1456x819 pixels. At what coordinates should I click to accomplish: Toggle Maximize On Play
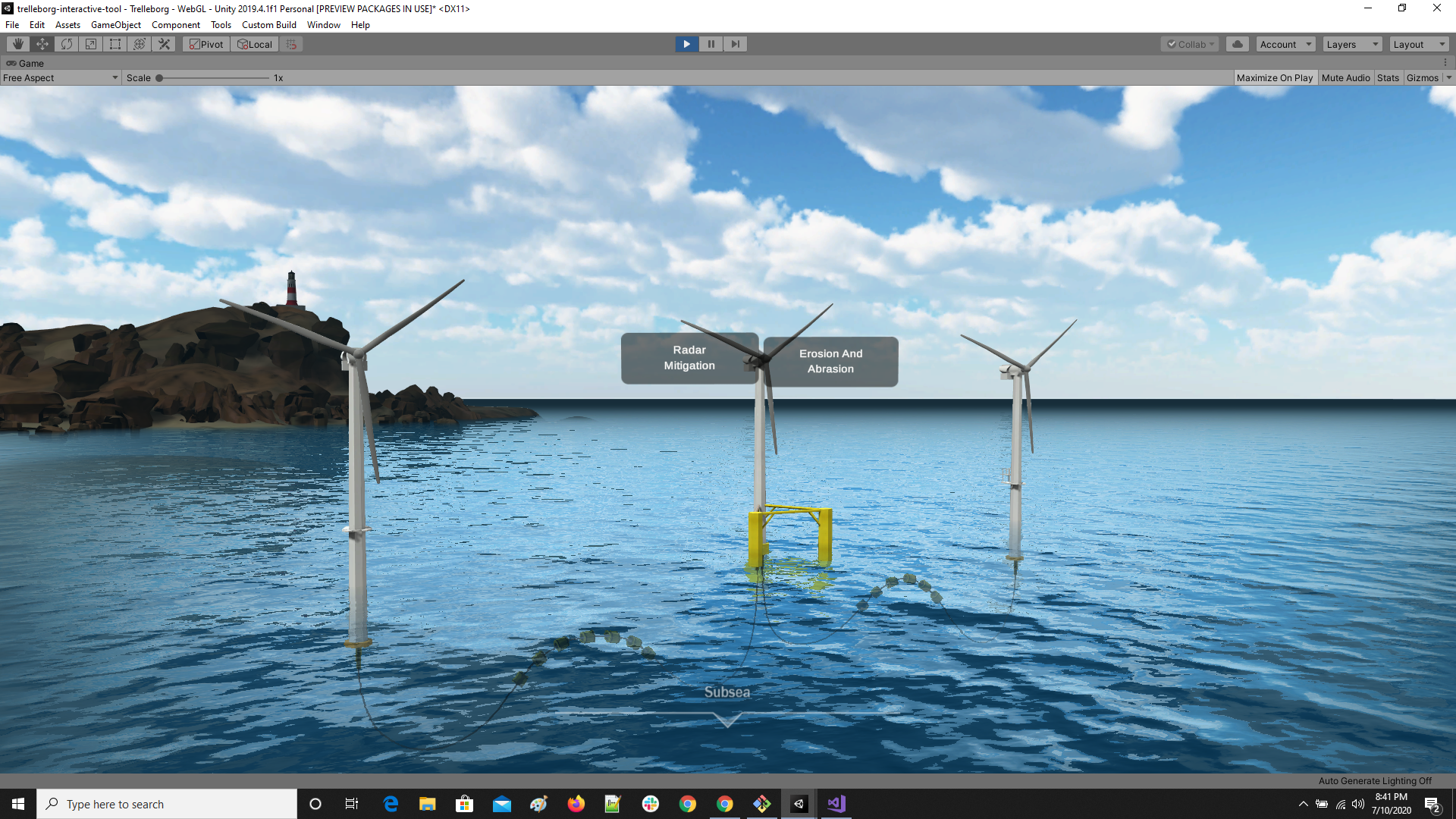1274,77
